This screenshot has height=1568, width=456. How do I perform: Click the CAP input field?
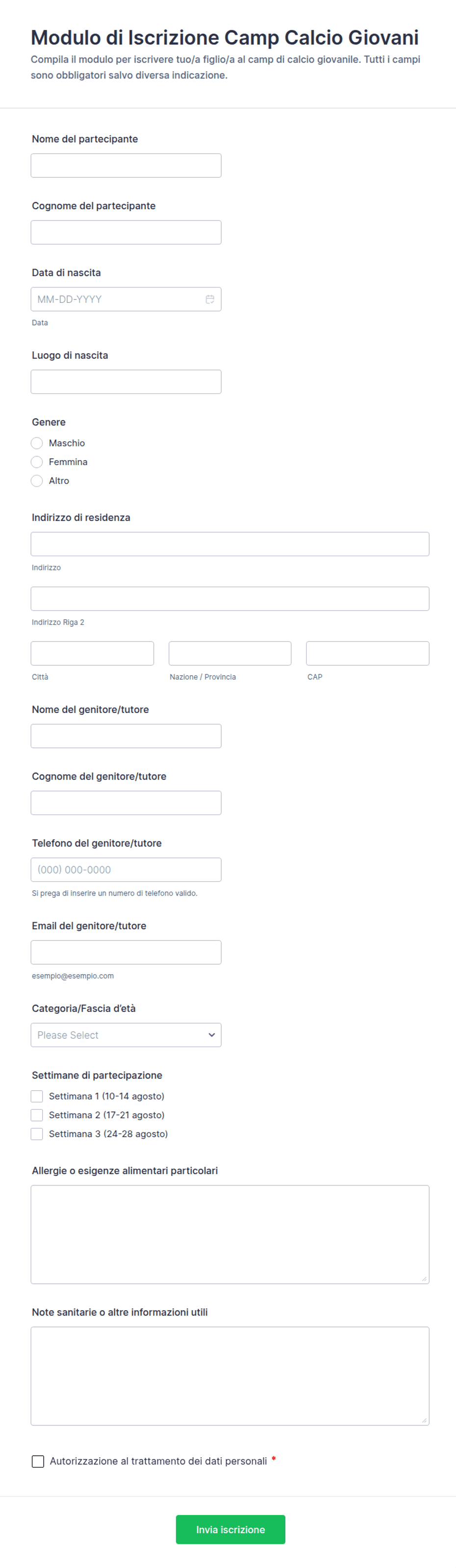point(368,653)
